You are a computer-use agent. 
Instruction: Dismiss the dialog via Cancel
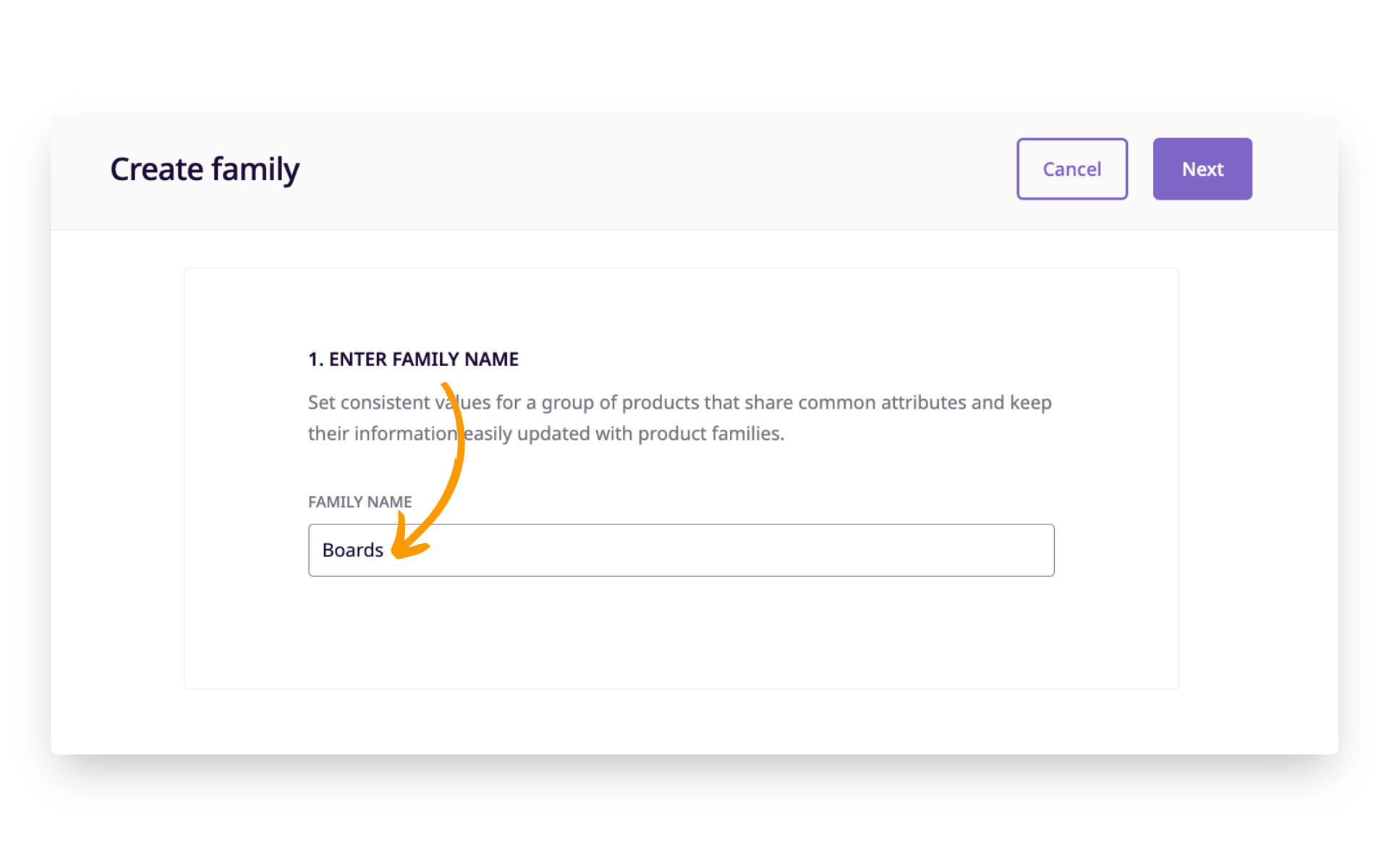point(1071,169)
